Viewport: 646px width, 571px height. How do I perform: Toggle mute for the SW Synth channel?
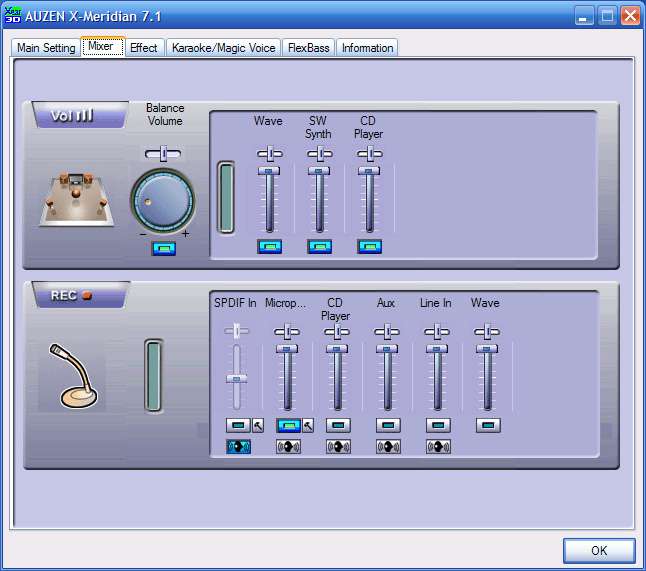click(x=319, y=246)
